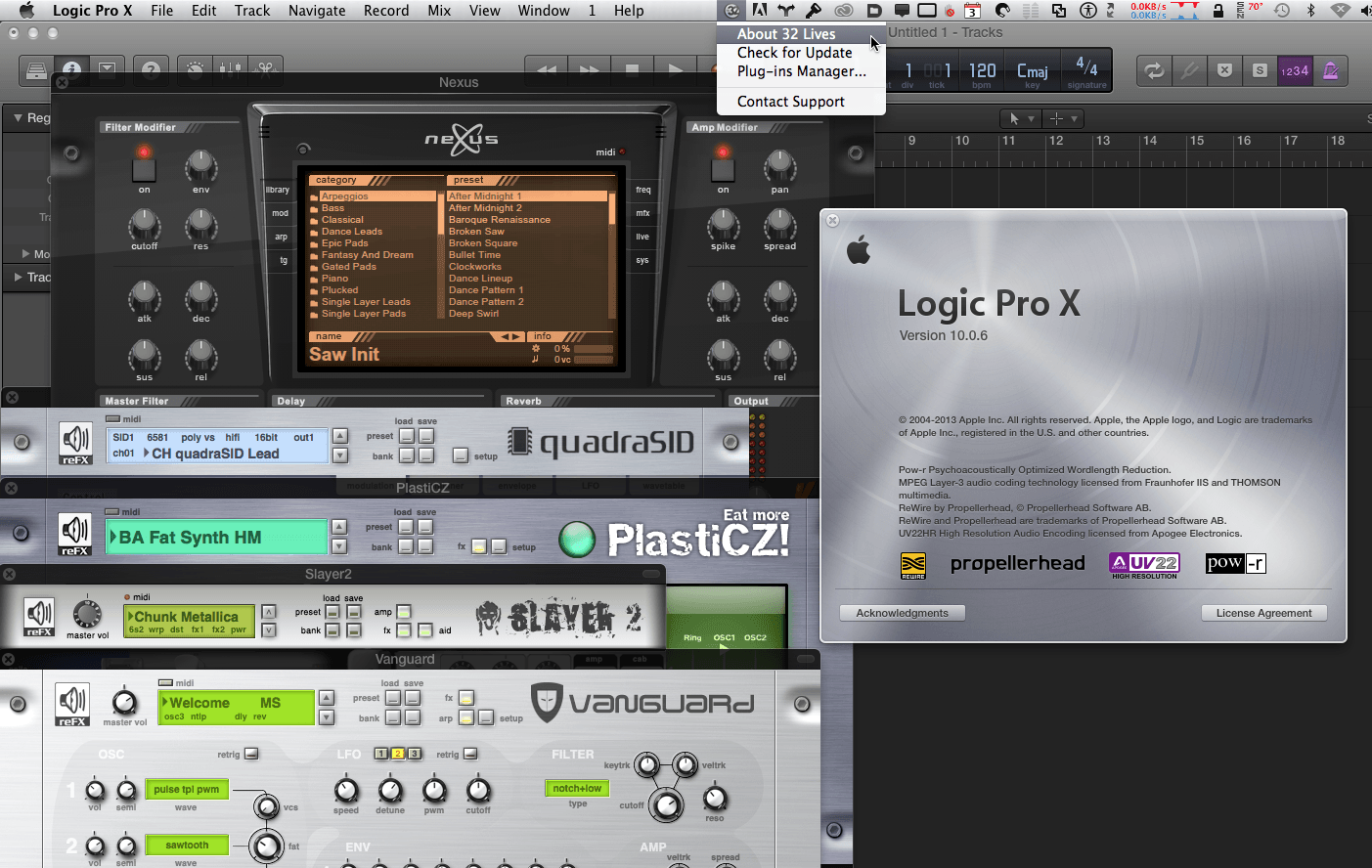Click the Nexus mod tab
The image size is (1372, 868).
pyautogui.click(x=281, y=213)
